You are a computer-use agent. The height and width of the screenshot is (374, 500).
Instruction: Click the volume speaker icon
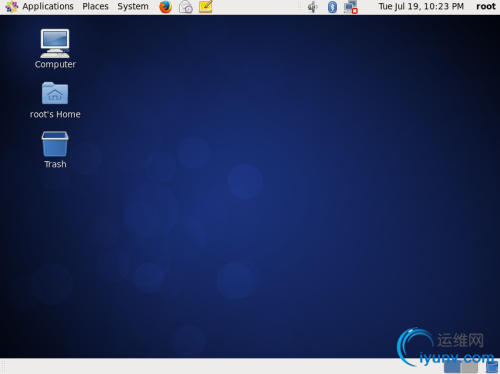[313, 7]
